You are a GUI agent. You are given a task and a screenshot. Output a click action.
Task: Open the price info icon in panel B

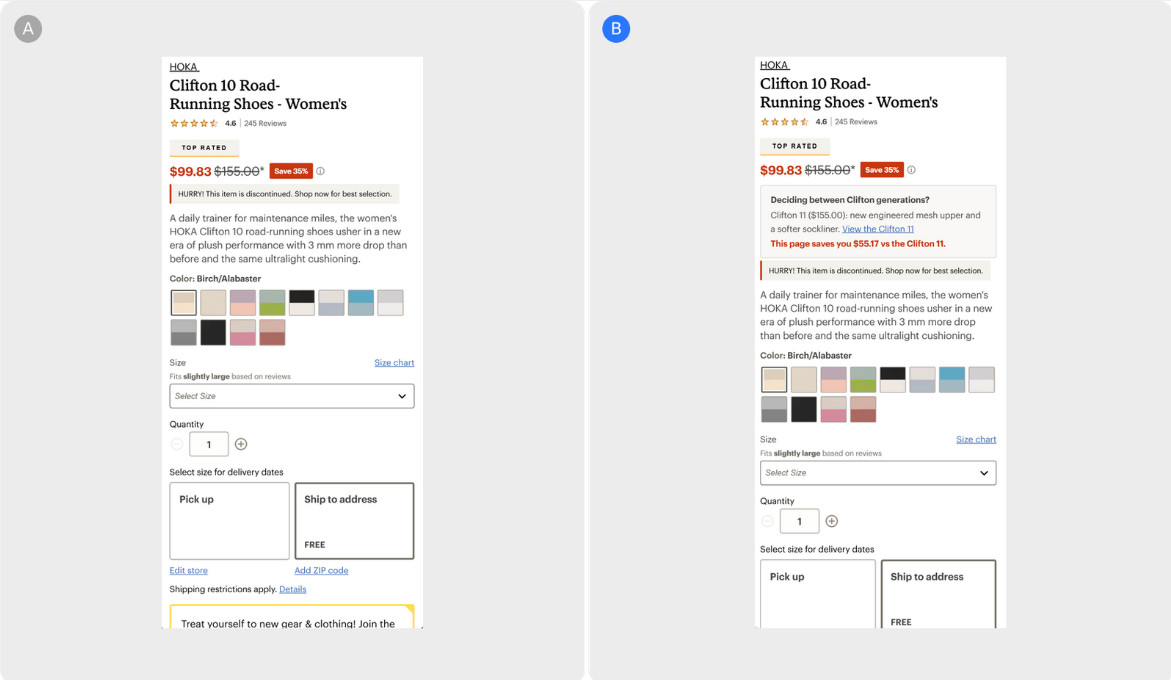coord(911,169)
